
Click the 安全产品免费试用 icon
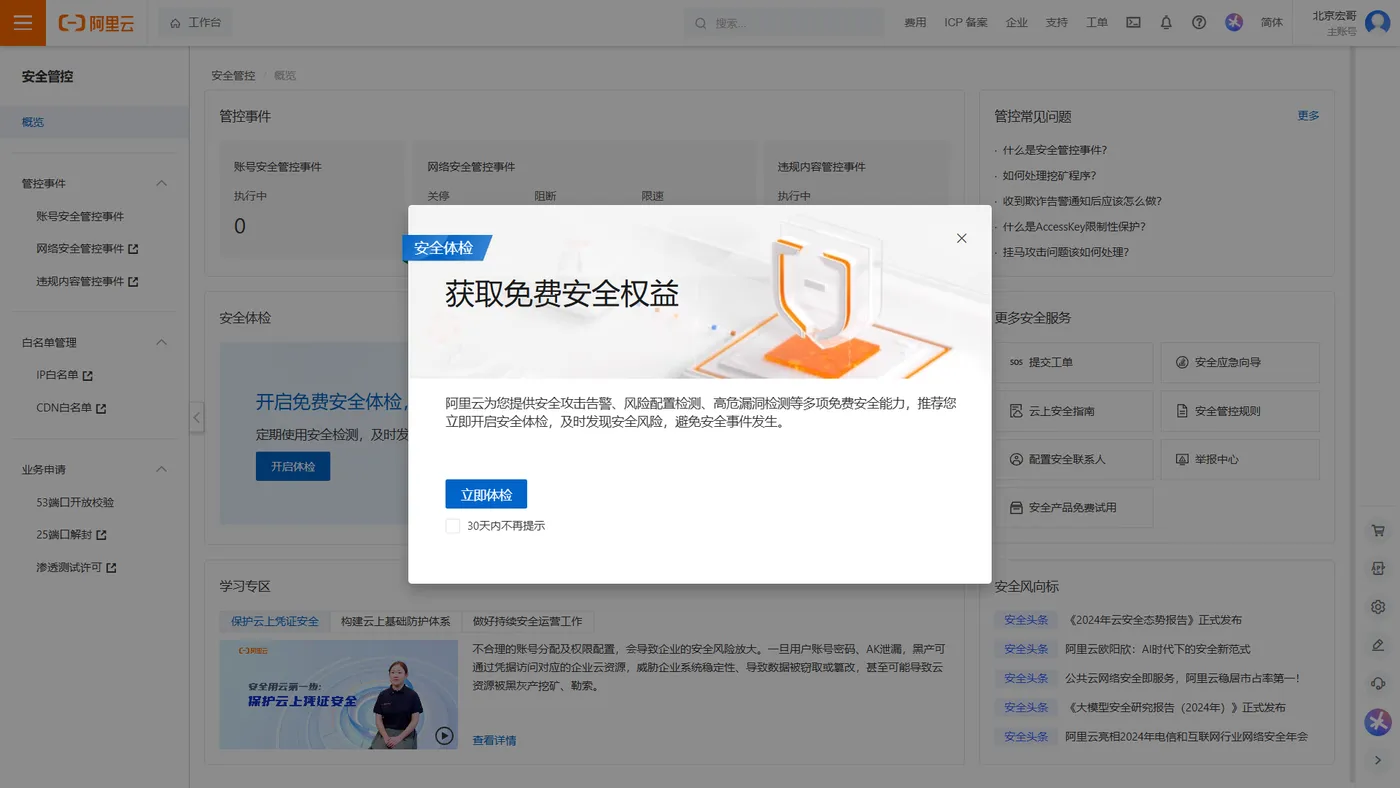(1016, 508)
